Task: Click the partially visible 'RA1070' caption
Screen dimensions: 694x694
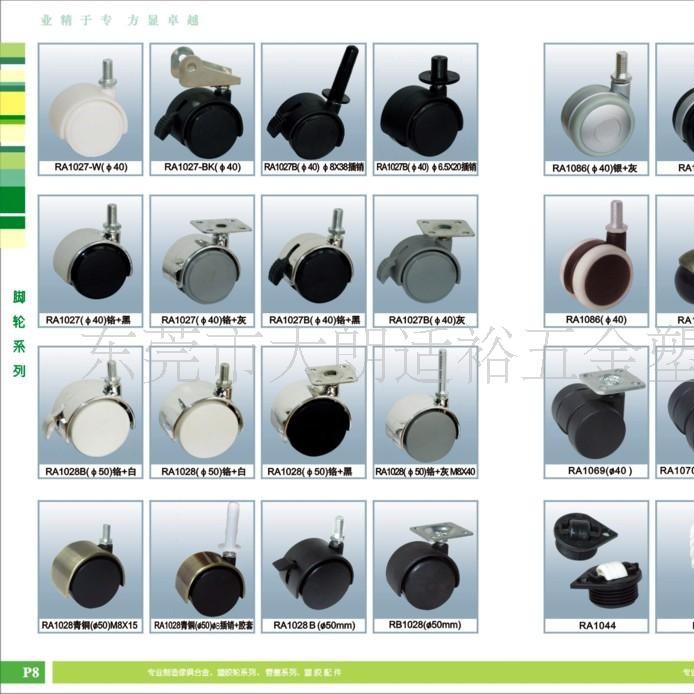Action: (676, 470)
